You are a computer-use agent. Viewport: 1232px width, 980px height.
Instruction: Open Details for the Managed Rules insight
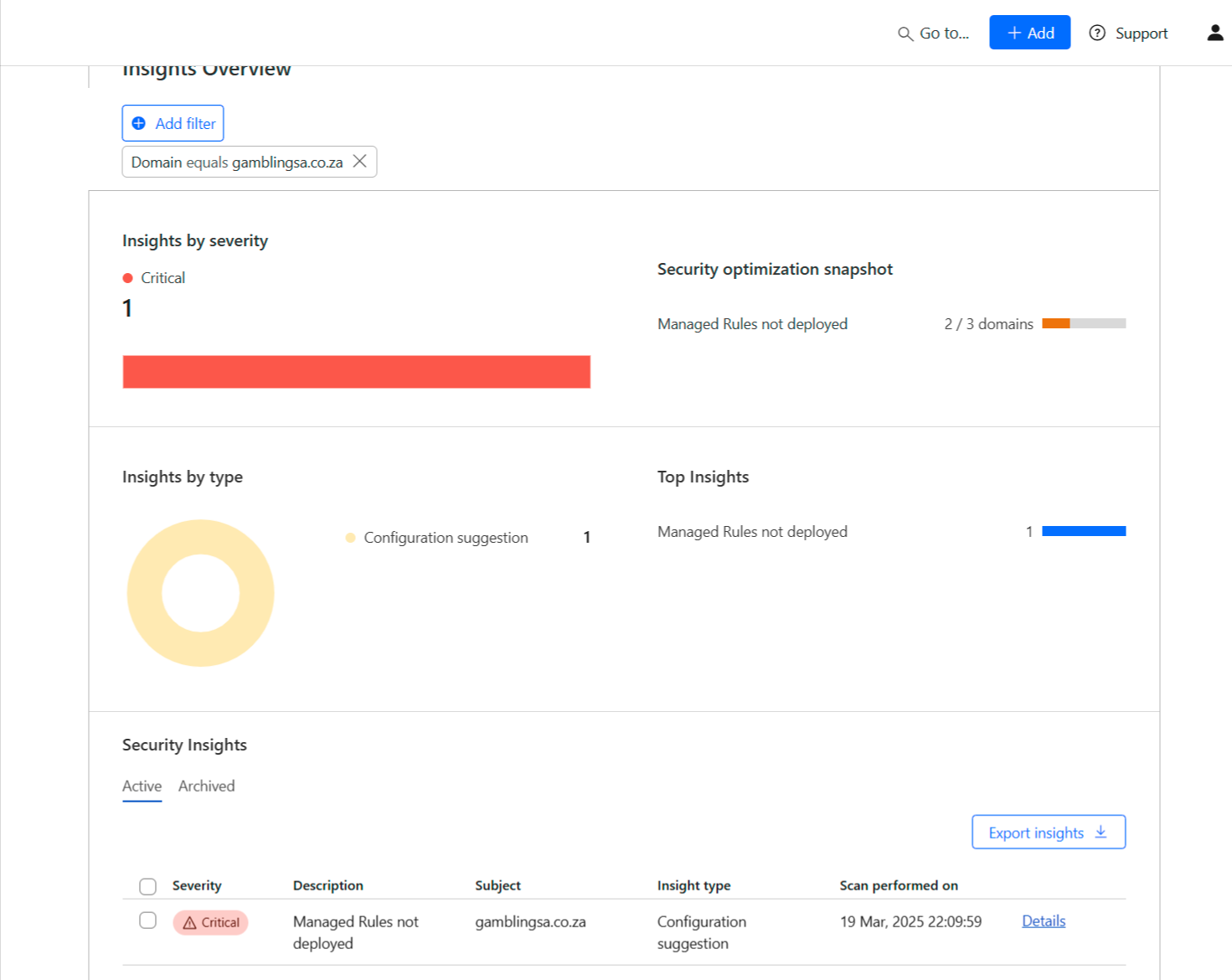coord(1044,921)
